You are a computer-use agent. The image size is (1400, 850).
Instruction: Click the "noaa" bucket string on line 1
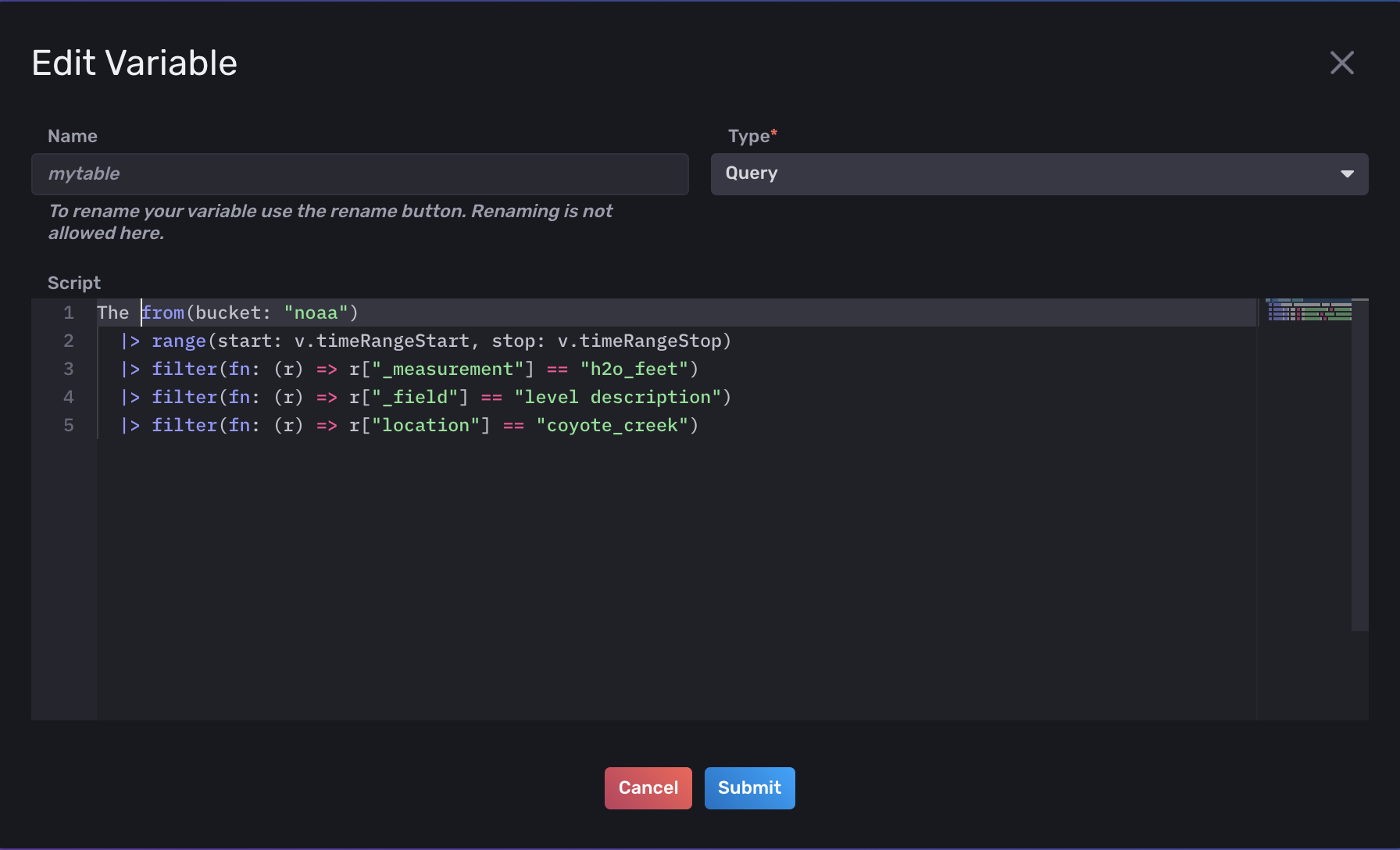[317, 312]
